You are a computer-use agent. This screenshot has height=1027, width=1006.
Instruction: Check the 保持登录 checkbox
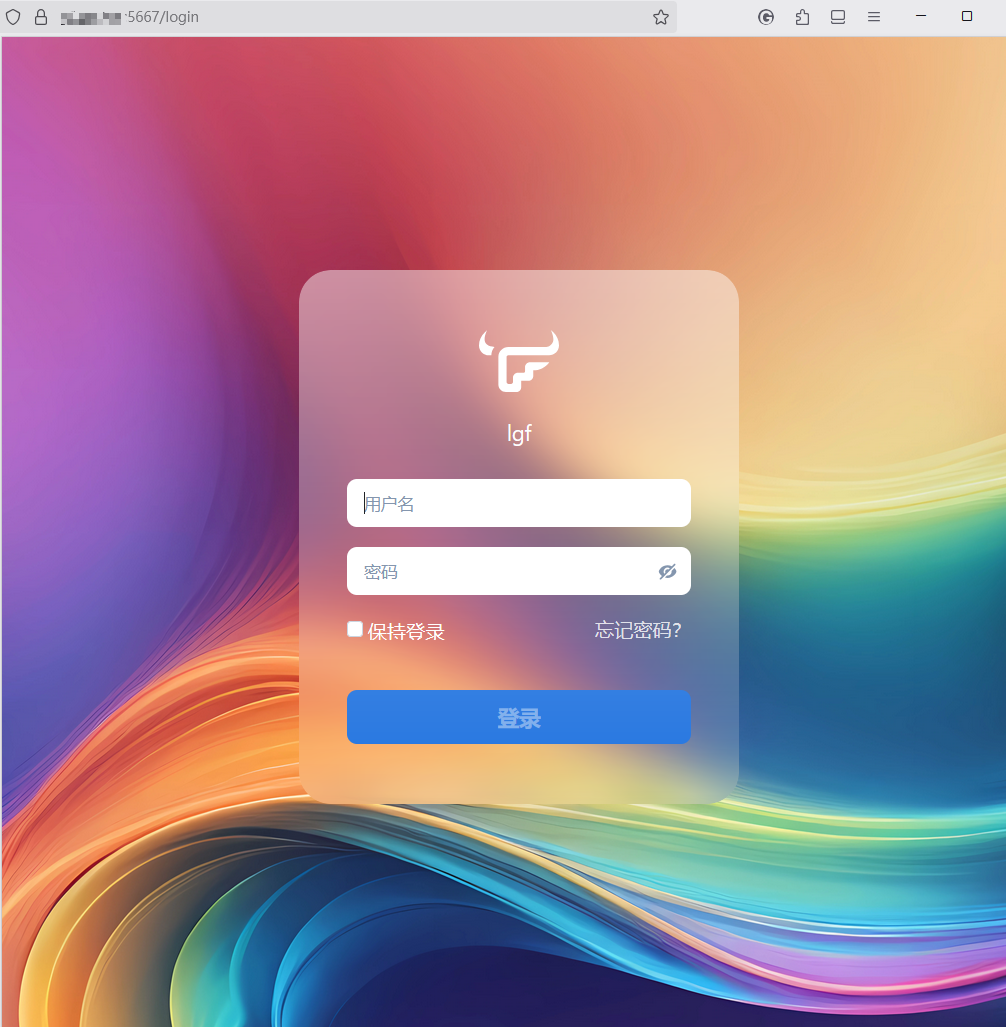(x=355, y=629)
